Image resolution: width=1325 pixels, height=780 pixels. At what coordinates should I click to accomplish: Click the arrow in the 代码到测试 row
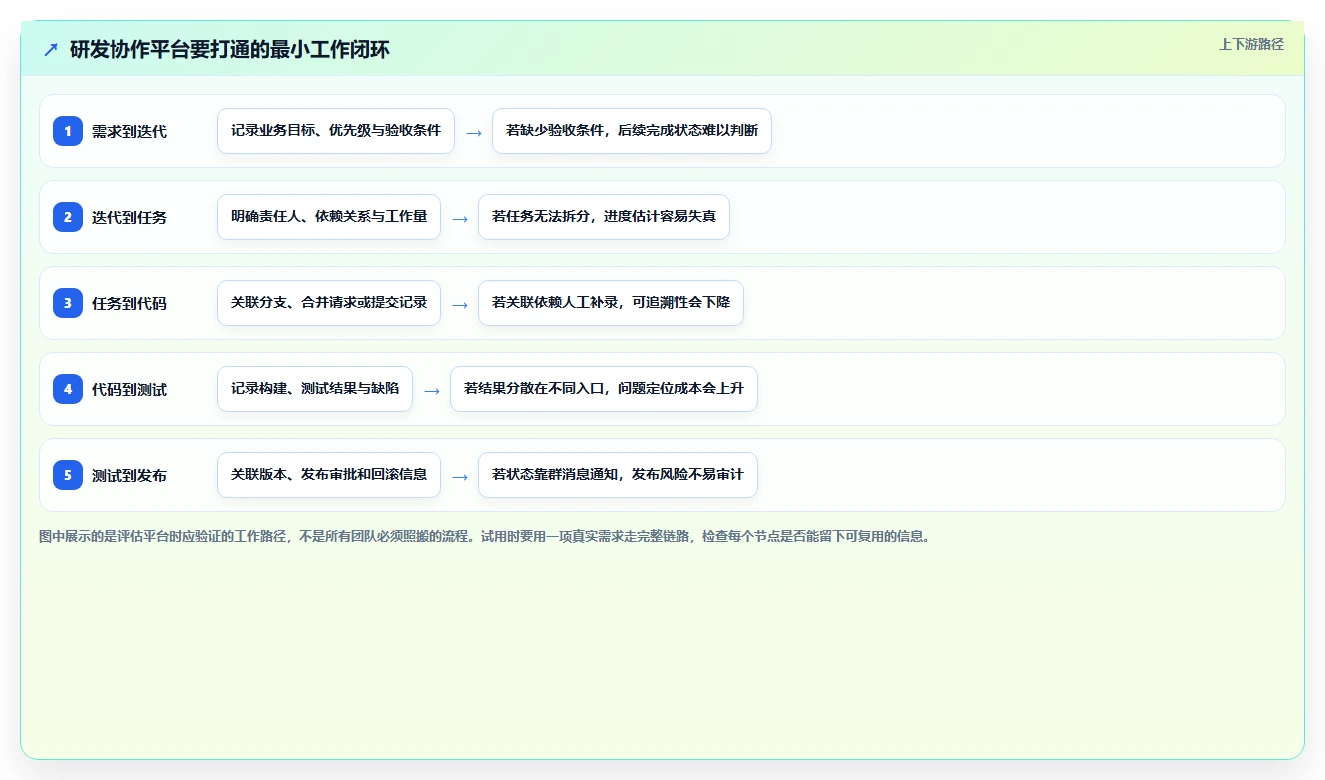point(432,390)
